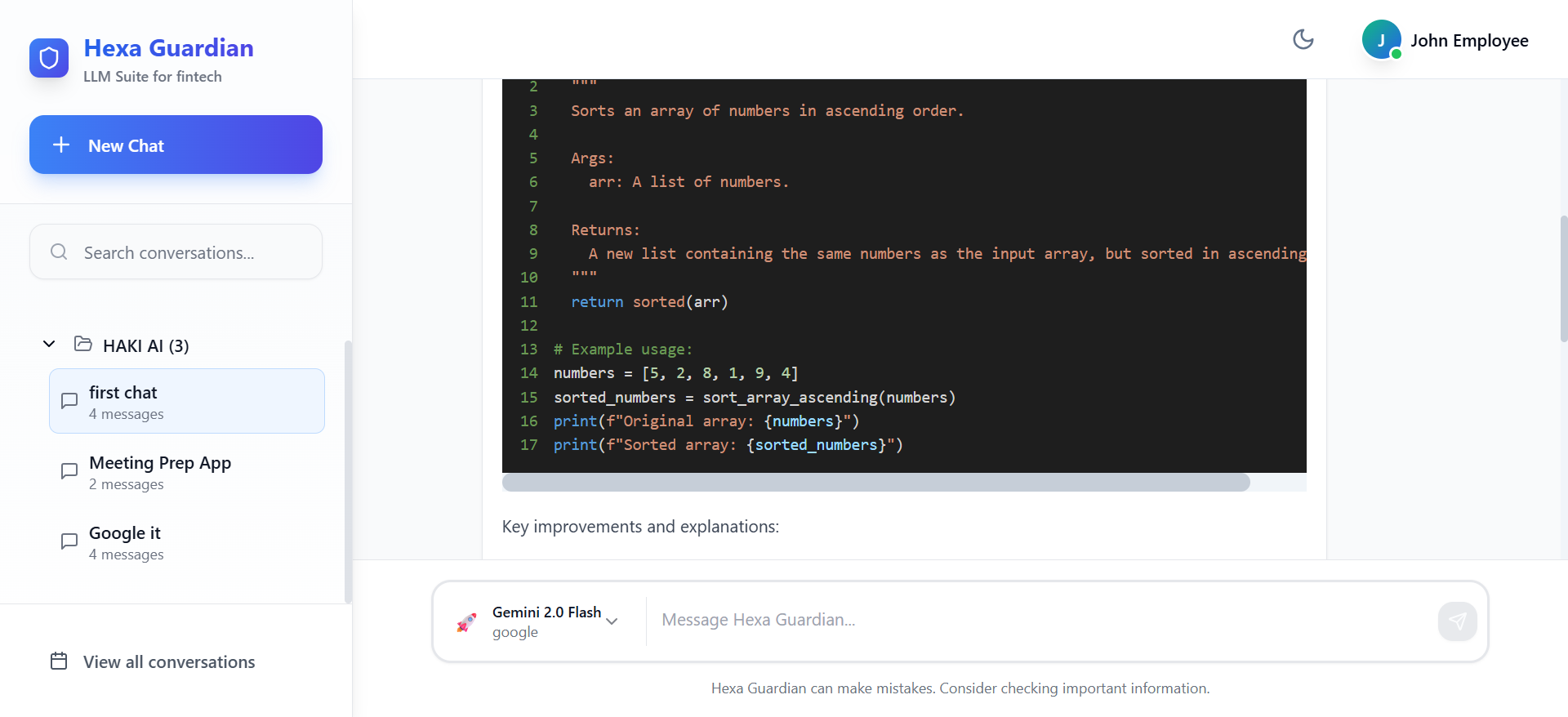This screenshot has height=717, width=1568.
Task: Start a New Chat
Action: pos(176,145)
